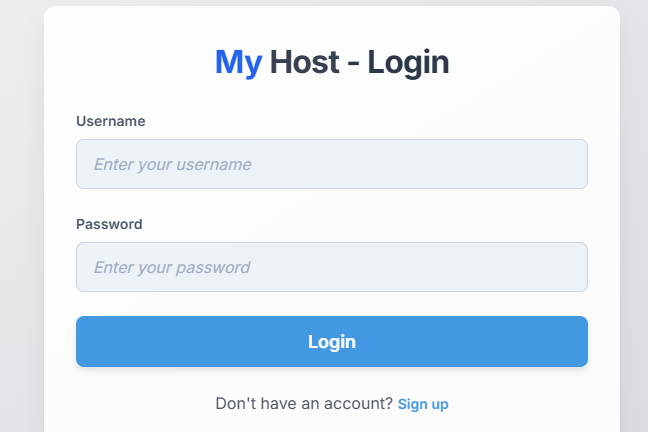This screenshot has width=648, height=432.
Task: Activate the text box above the Login button
Action: click(331, 267)
